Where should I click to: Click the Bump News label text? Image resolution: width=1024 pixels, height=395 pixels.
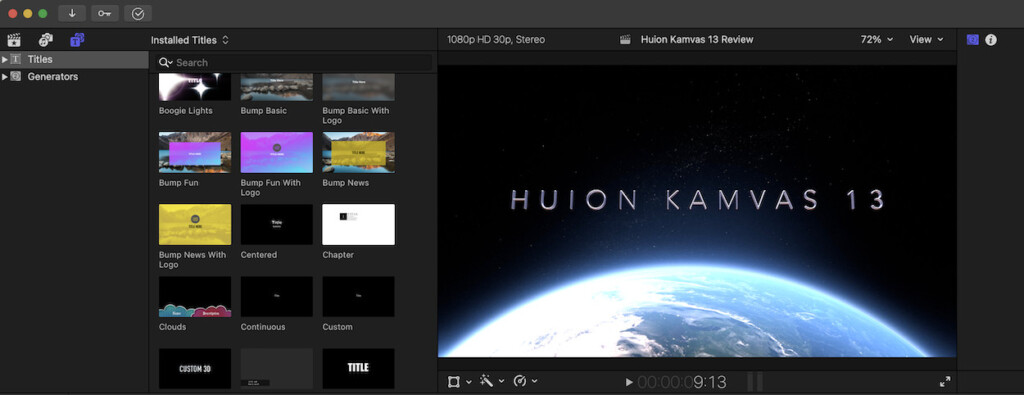(345, 183)
